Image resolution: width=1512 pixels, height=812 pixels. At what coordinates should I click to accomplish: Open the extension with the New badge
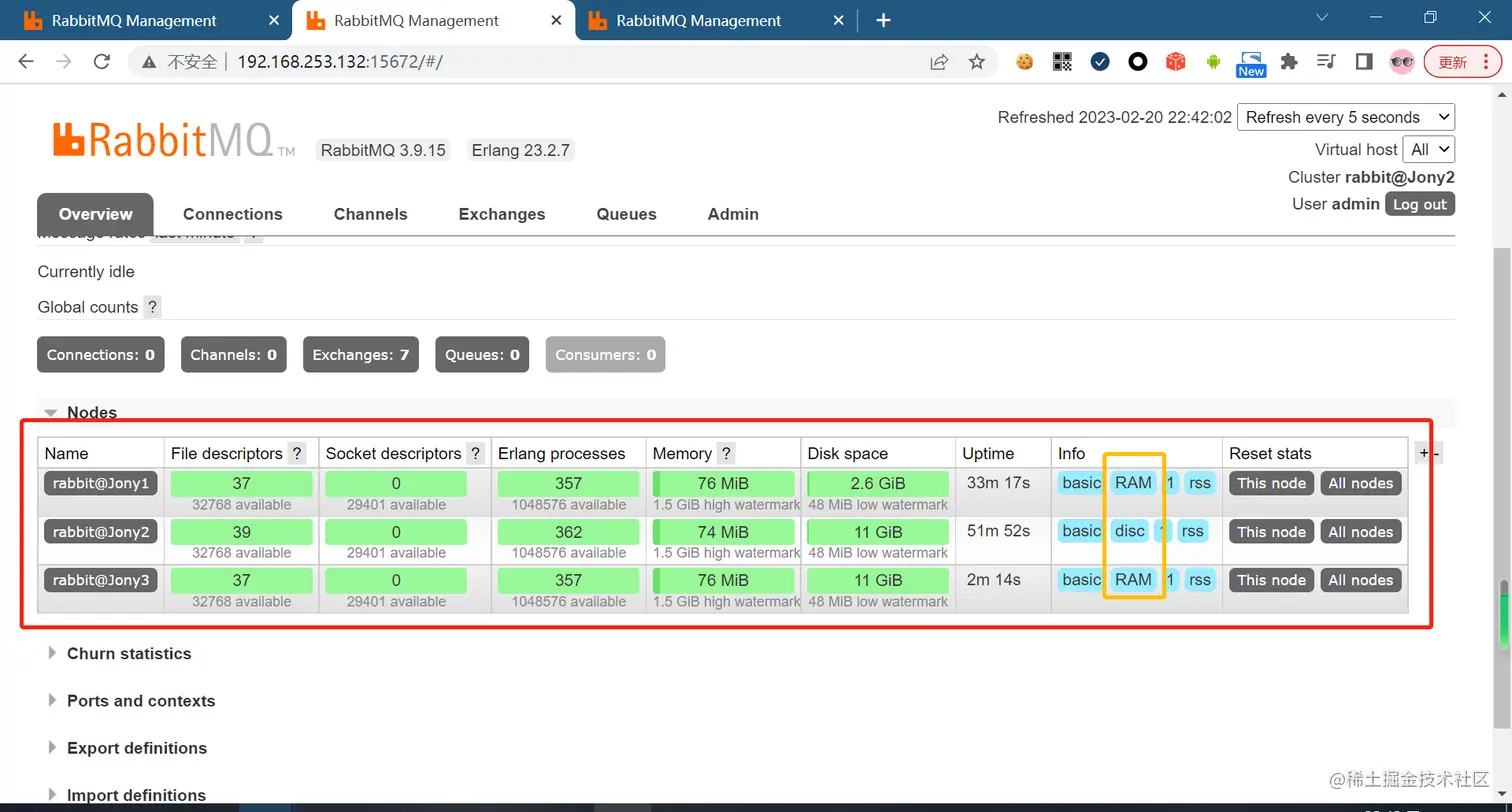coord(1252,63)
